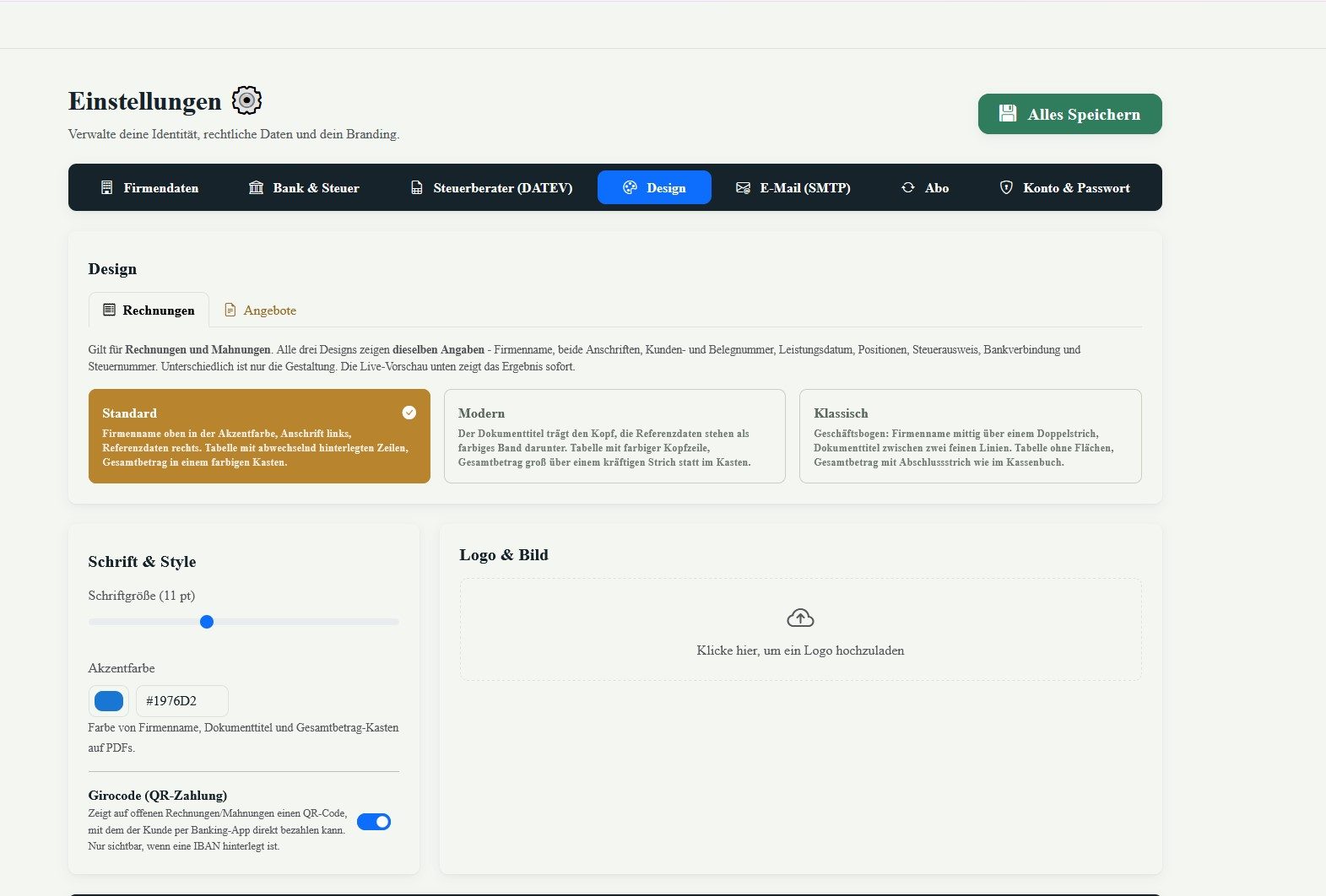This screenshot has height=896, width=1326.
Task: Click the 'Akzentfarbe' label
Action: click(x=122, y=668)
